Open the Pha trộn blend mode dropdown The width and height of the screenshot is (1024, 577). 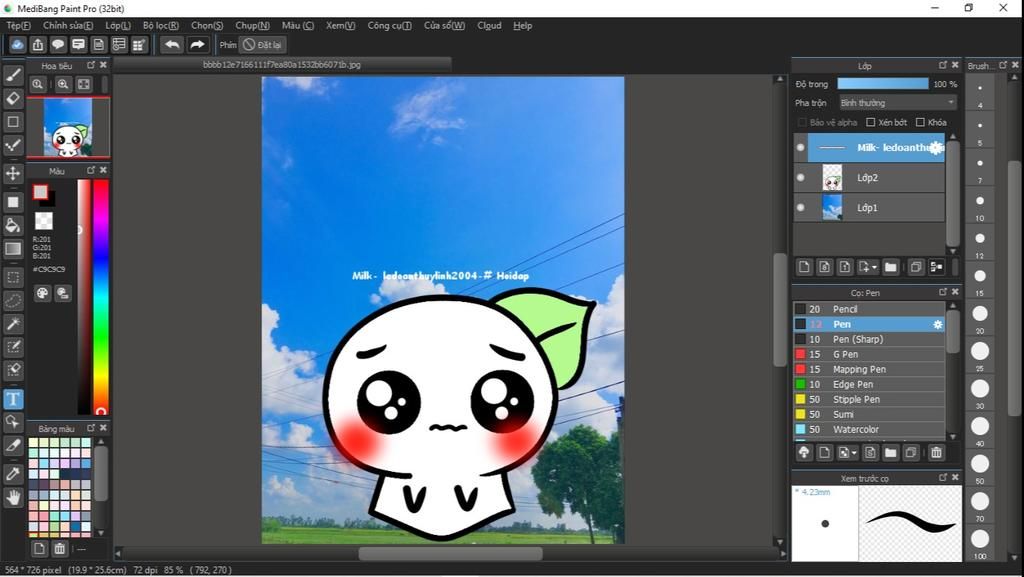pos(897,102)
